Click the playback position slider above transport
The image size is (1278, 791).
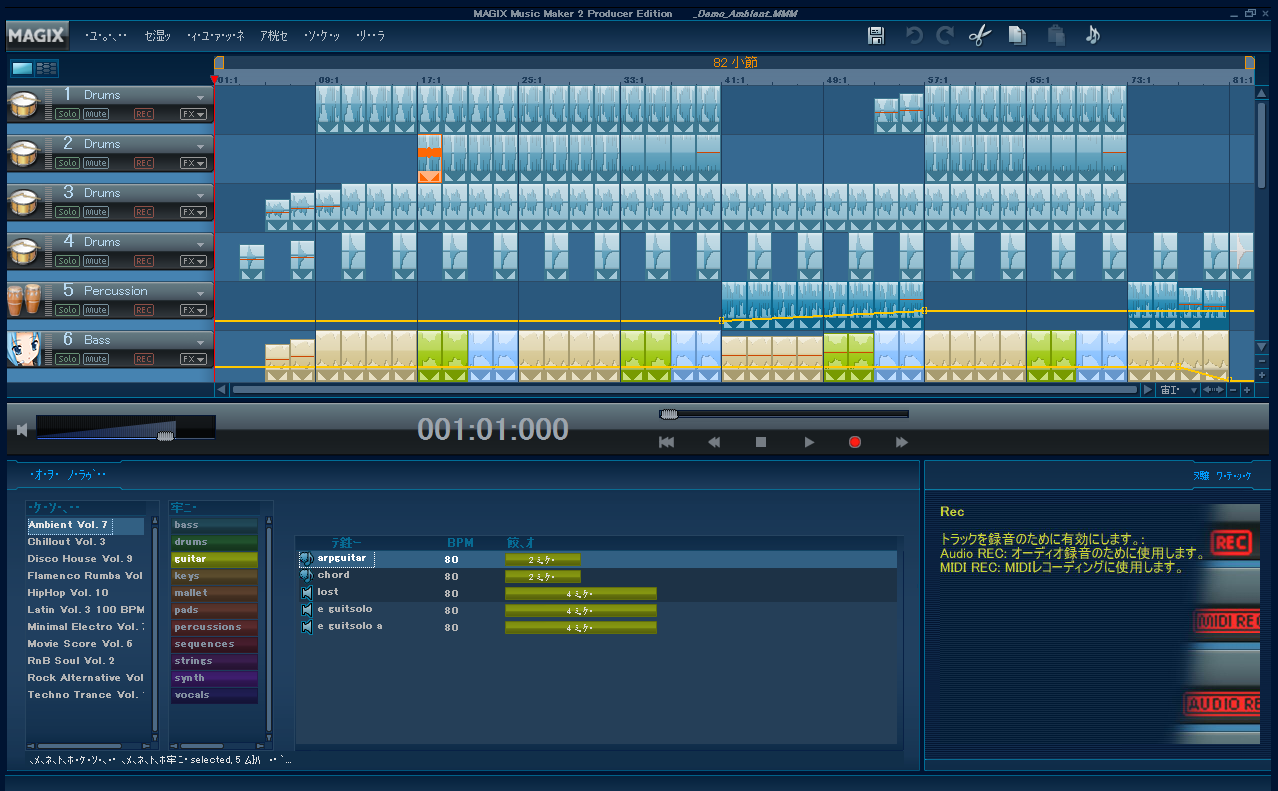pos(784,414)
